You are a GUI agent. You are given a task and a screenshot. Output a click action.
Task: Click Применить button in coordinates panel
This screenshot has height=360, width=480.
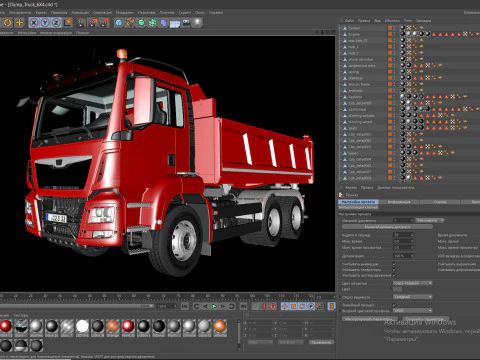[x=321, y=342]
